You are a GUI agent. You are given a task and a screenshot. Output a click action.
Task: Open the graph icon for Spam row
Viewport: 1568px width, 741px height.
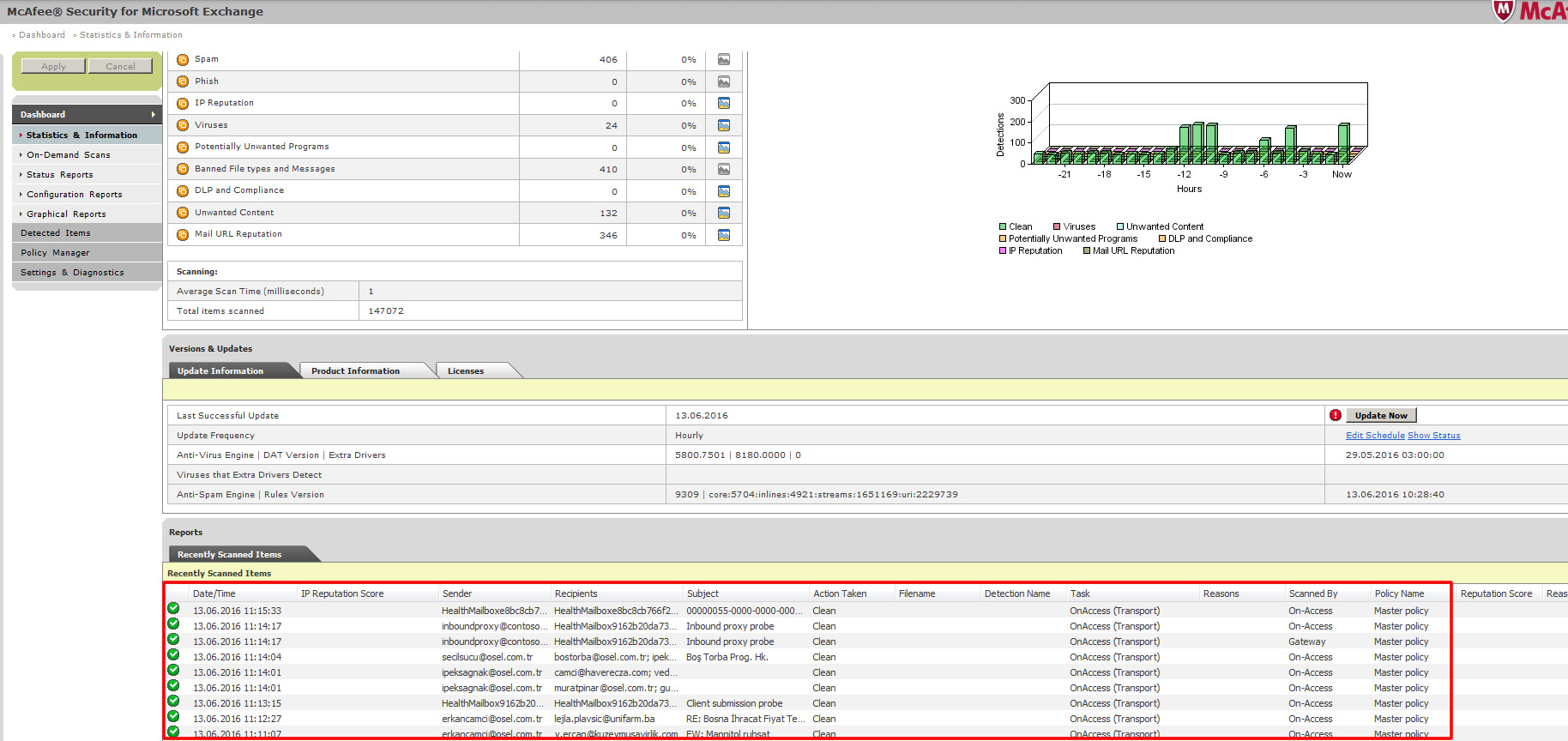point(724,59)
